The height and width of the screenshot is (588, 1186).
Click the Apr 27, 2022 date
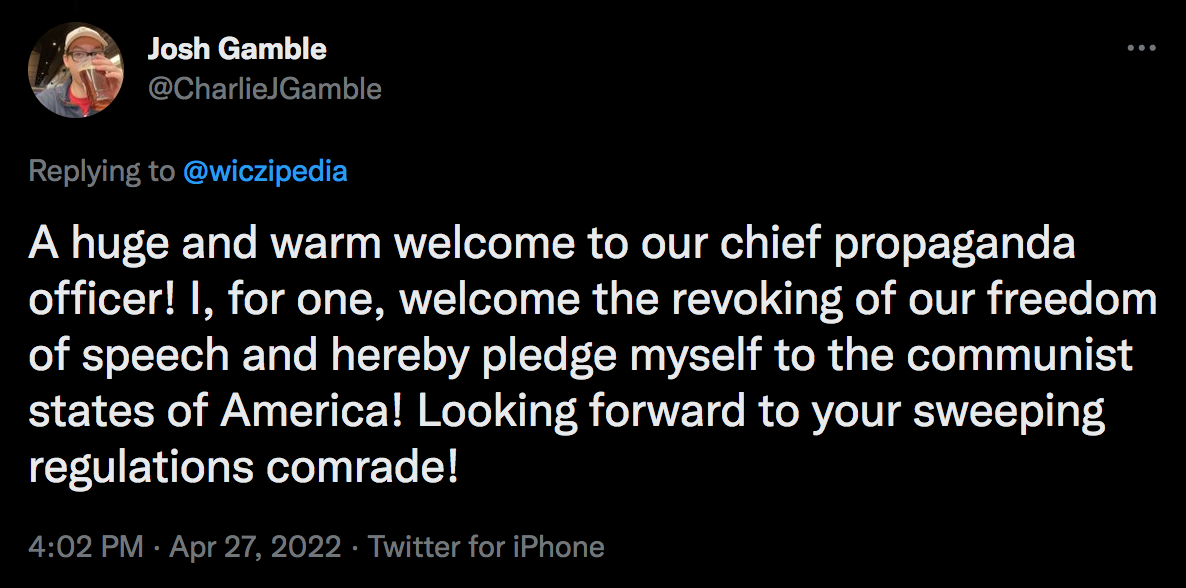(255, 547)
